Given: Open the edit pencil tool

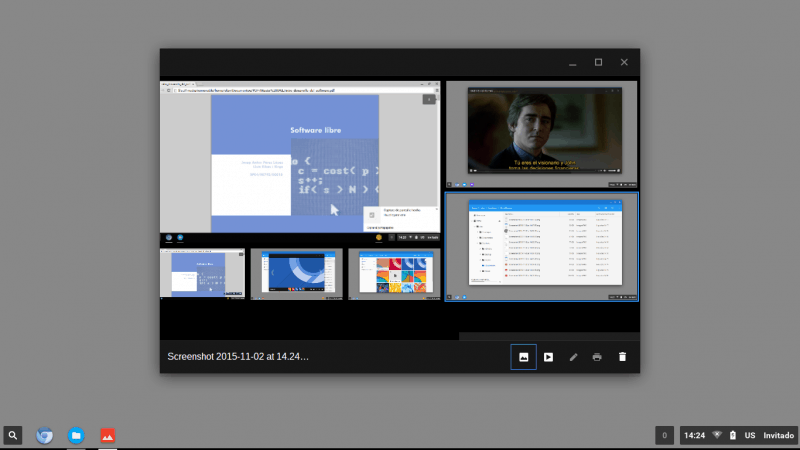Looking at the screenshot, I should [573, 357].
